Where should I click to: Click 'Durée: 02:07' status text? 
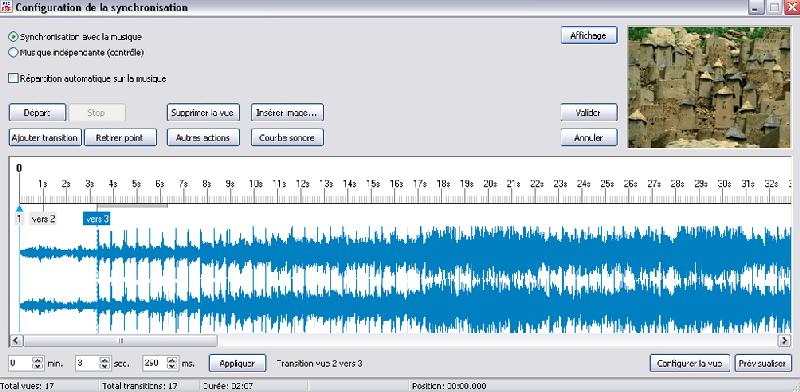(227, 386)
